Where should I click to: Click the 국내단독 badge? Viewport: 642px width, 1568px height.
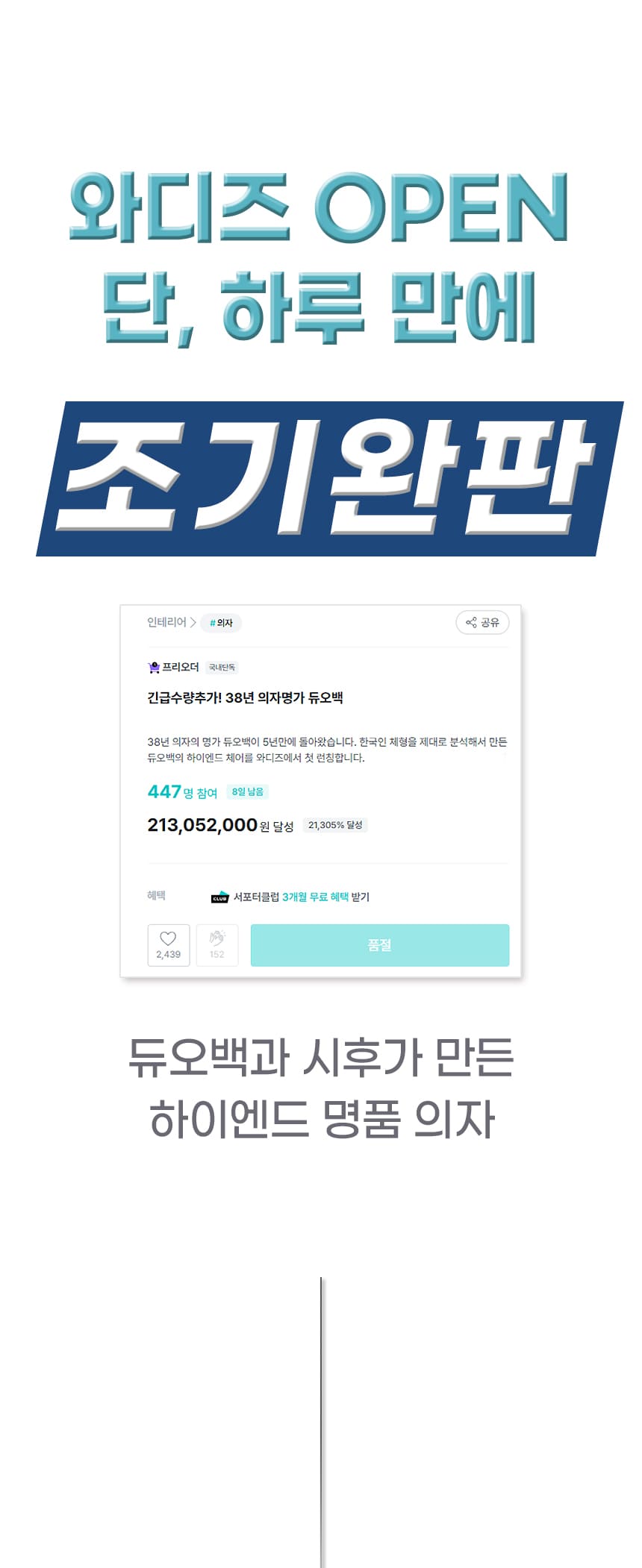pyautogui.click(x=222, y=668)
